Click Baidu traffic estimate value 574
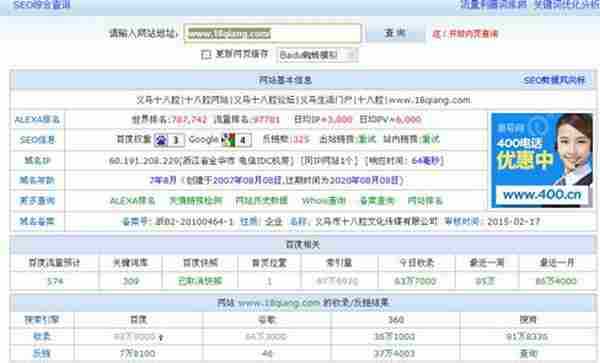 coord(55,282)
